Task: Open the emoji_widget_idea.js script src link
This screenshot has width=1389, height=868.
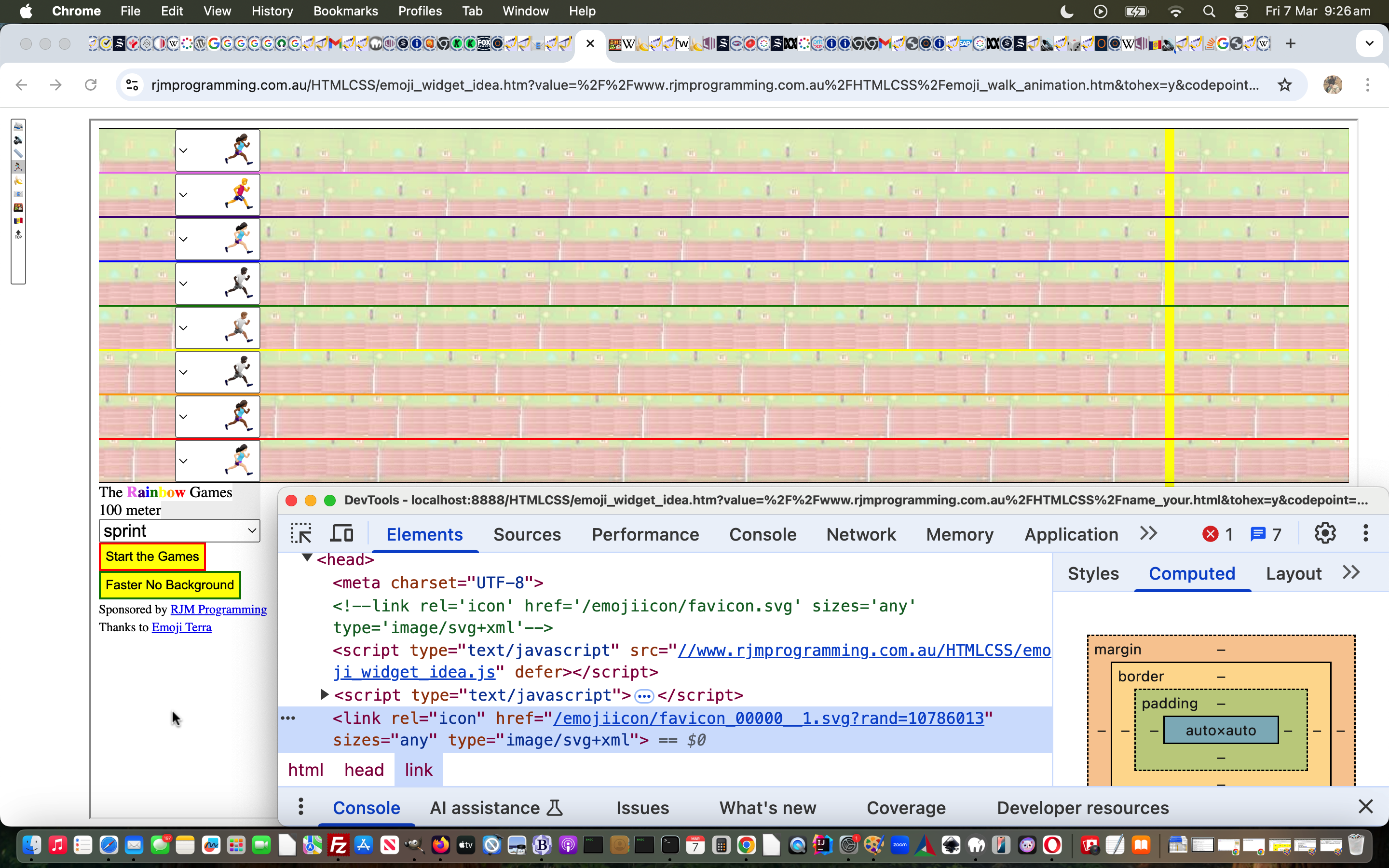Action: tap(692, 661)
